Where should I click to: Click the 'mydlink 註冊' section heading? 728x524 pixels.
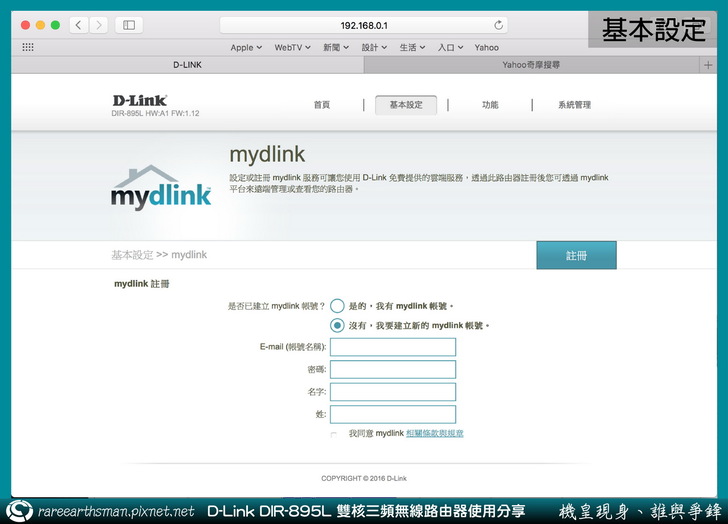click(142, 284)
